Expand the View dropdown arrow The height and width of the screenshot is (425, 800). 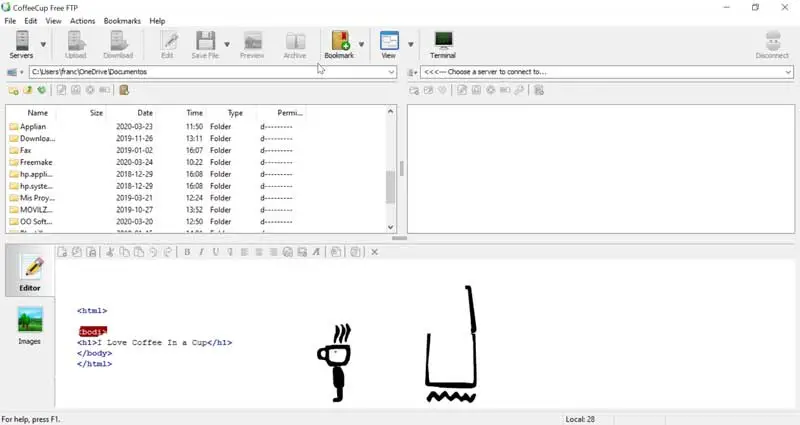click(x=411, y=44)
